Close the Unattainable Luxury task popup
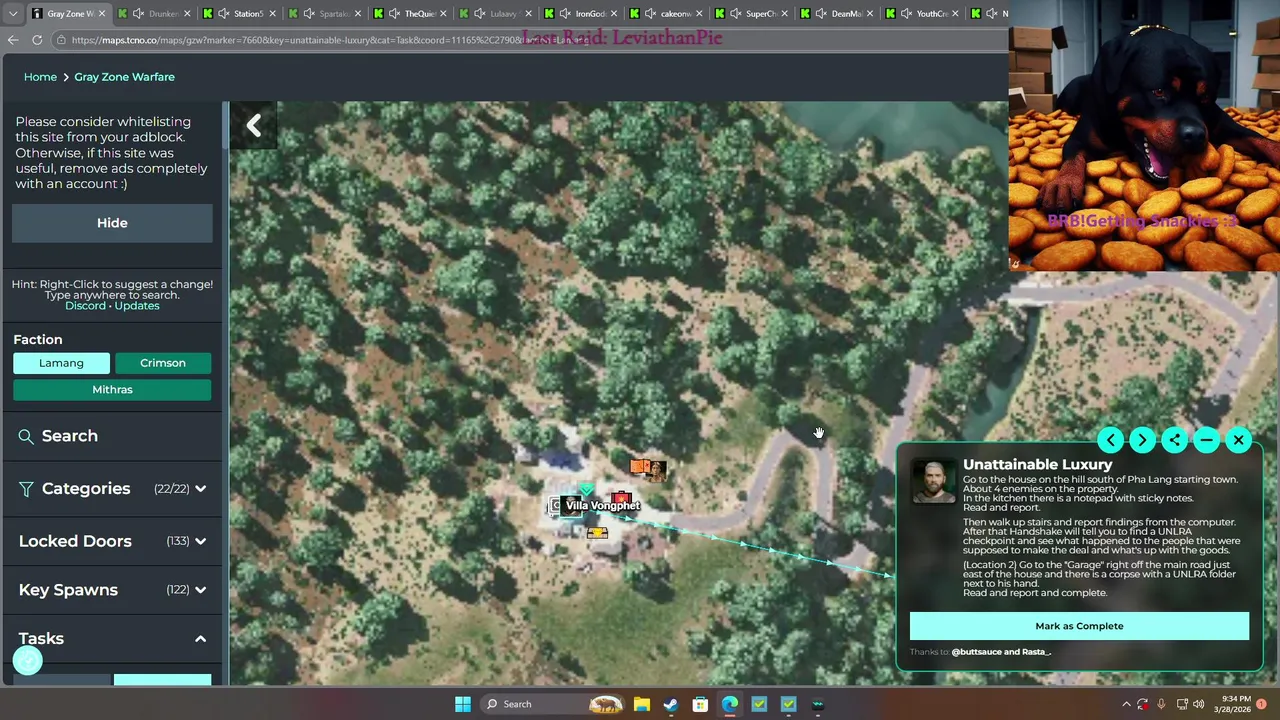1280x720 pixels. pyautogui.click(x=1238, y=440)
